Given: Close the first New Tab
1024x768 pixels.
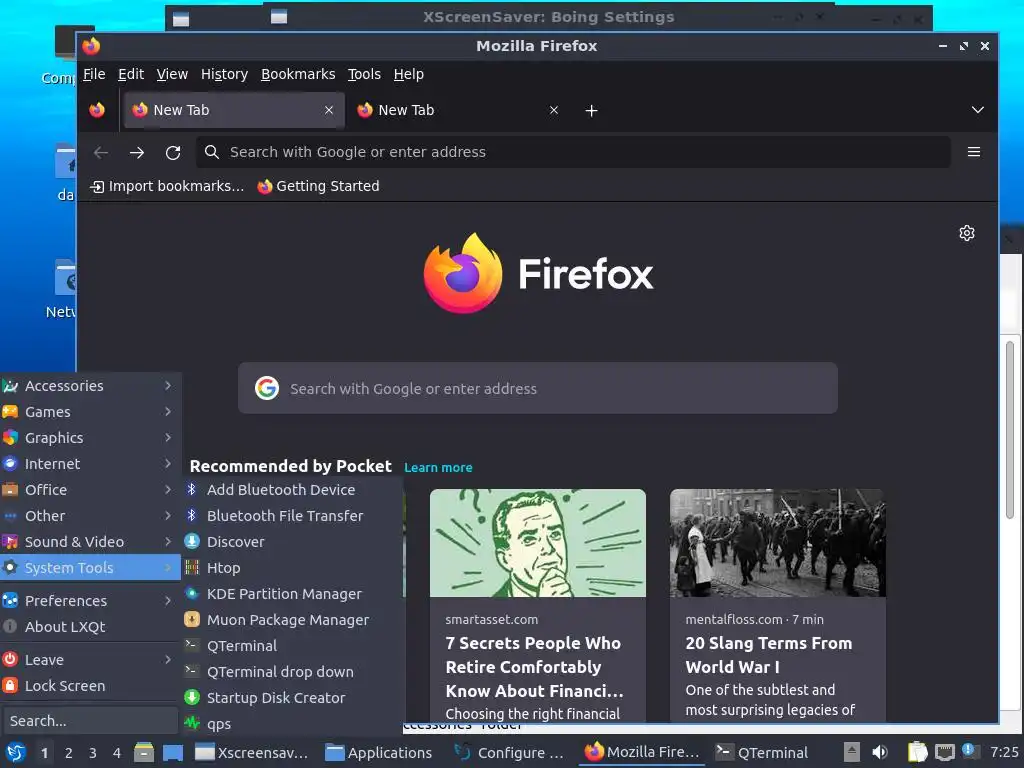Looking at the screenshot, I should tap(329, 110).
